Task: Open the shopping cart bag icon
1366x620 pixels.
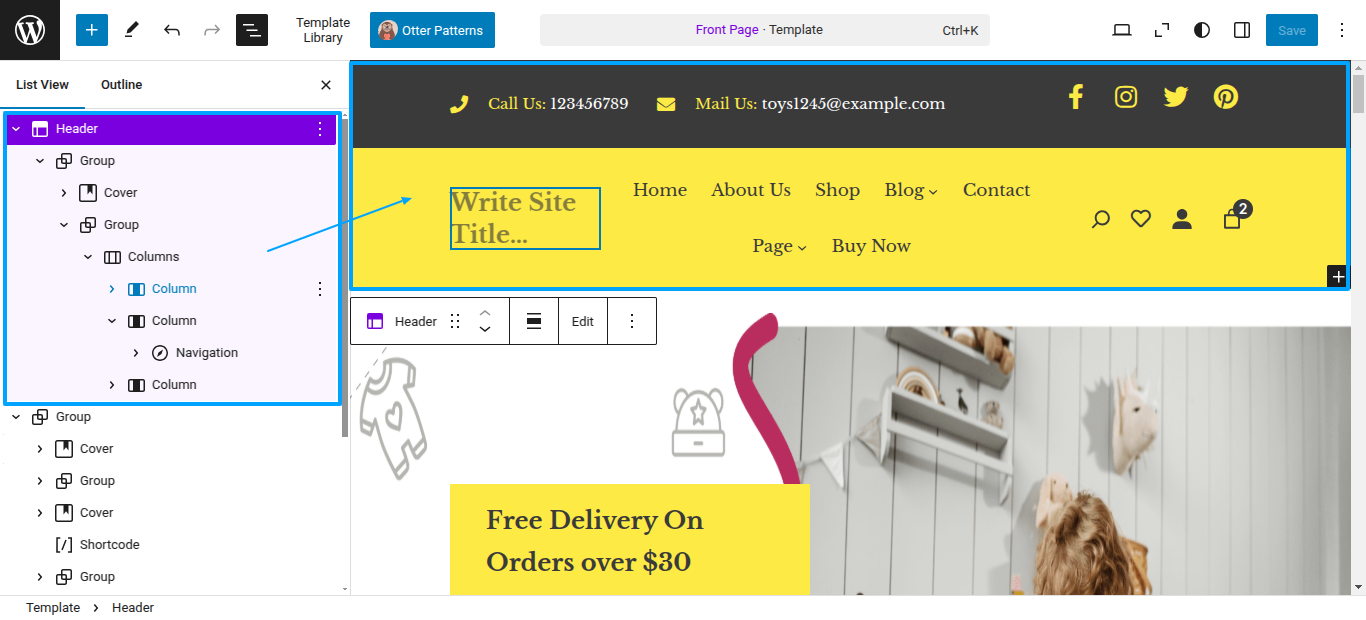Action: (x=1232, y=218)
